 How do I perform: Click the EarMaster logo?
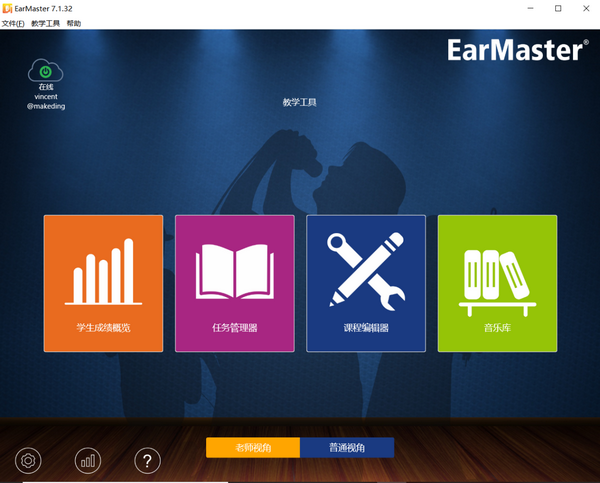tap(515, 52)
